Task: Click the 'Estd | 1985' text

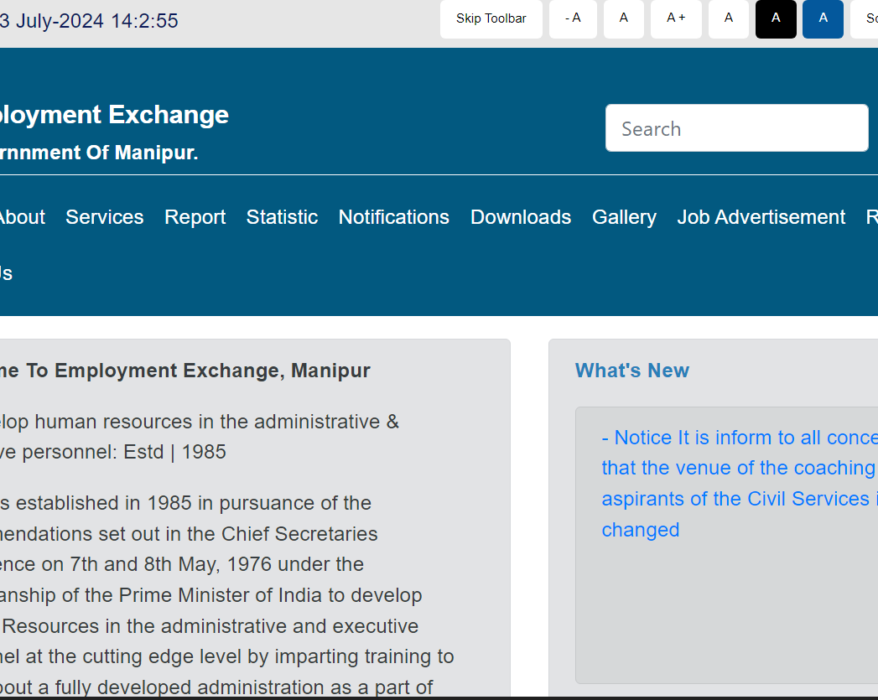Action: (175, 452)
